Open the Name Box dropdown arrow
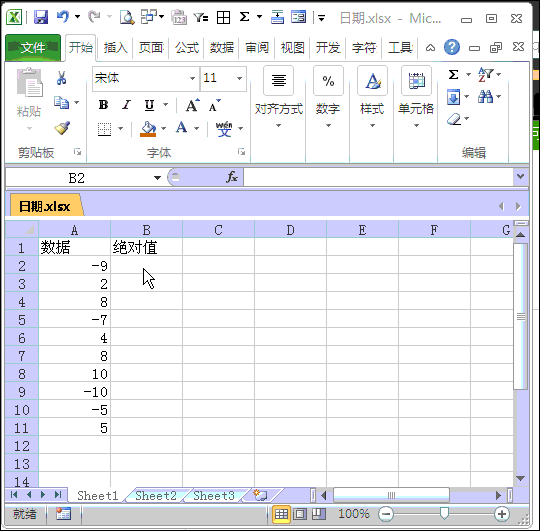540x531 pixels. (157, 178)
